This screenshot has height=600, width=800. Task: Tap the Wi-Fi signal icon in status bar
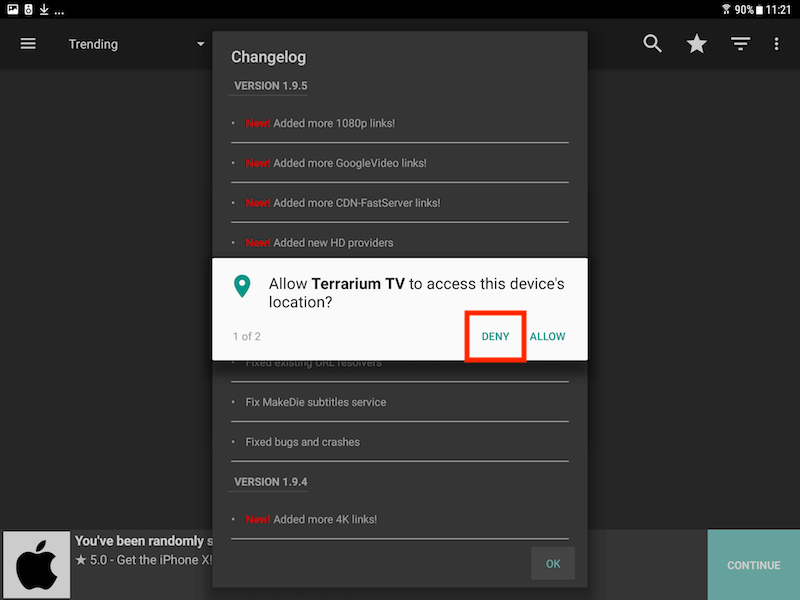pyautogui.click(x=726, y=9)
